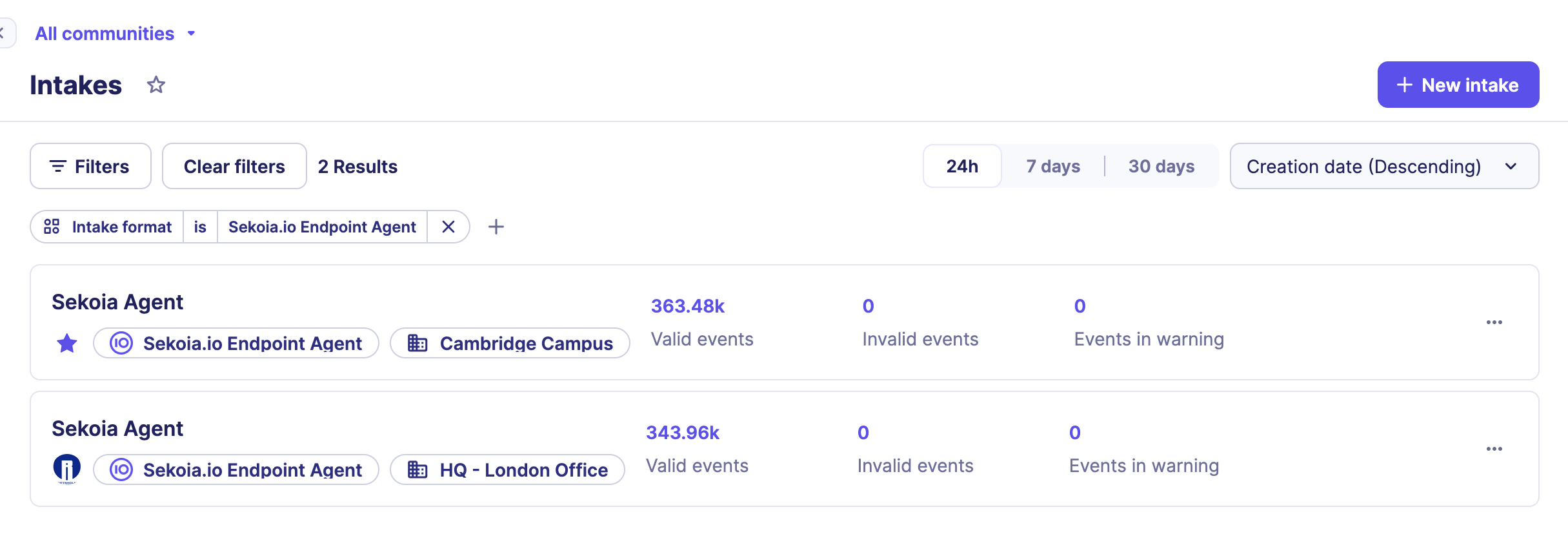Click the Intake format grid icon

[52, 227]
